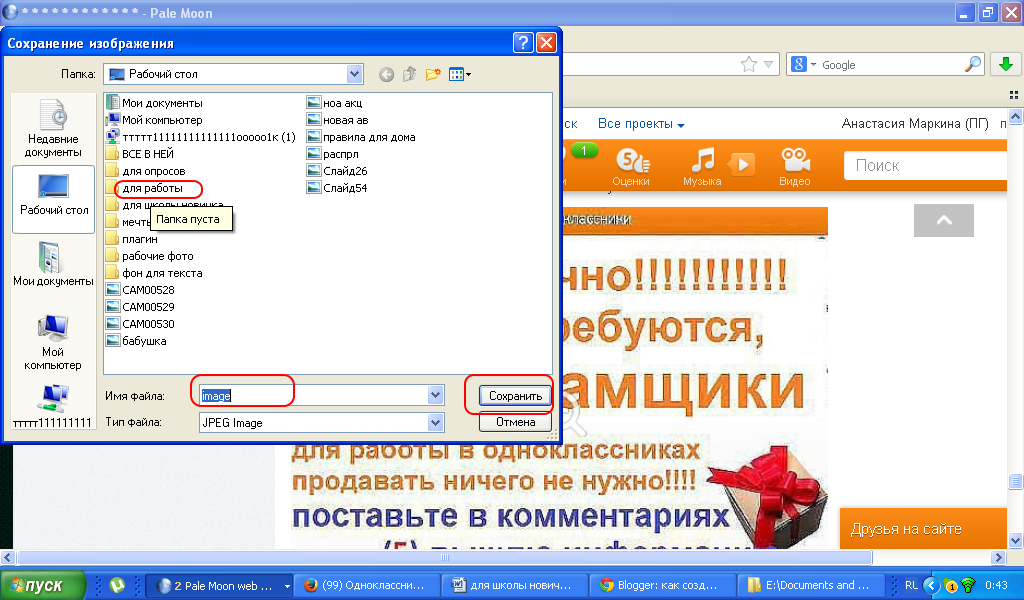This screenshot has height=600, width=1024.
Task: Select image file распрл
Action: (333, 153)
